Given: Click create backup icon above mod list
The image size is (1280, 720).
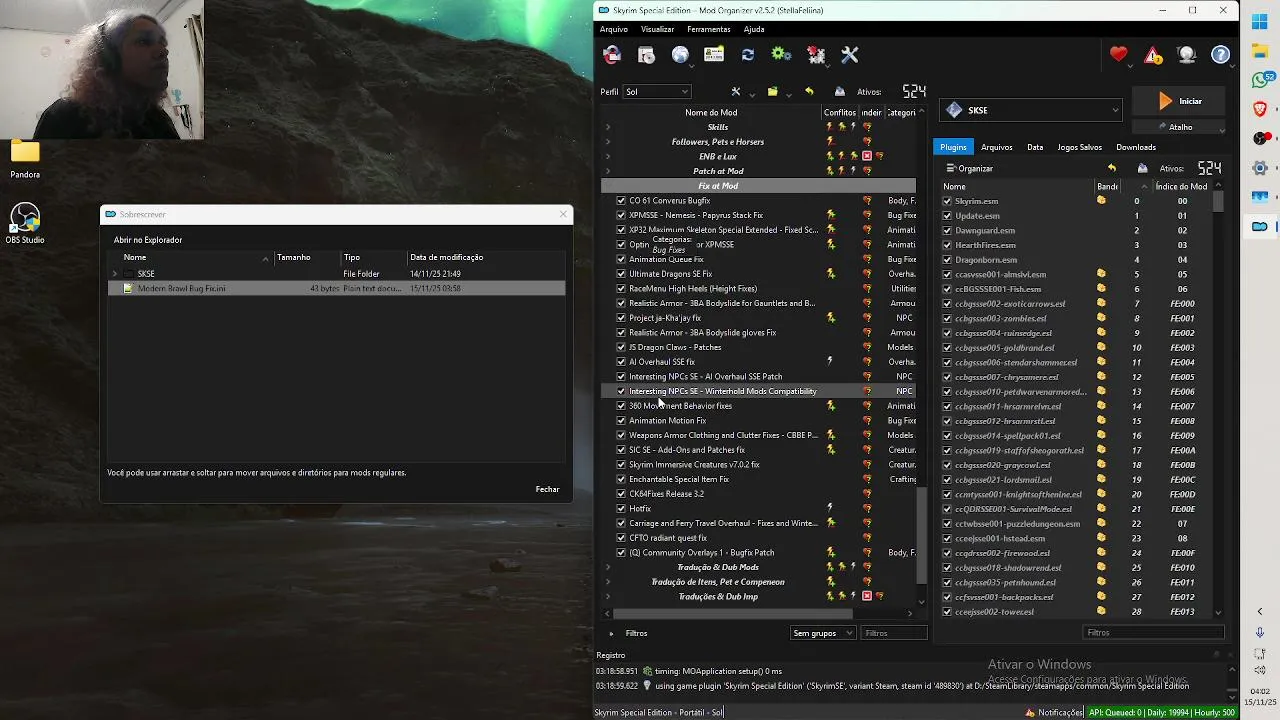Looking at the screenshot, I should [x=840, y=91].
